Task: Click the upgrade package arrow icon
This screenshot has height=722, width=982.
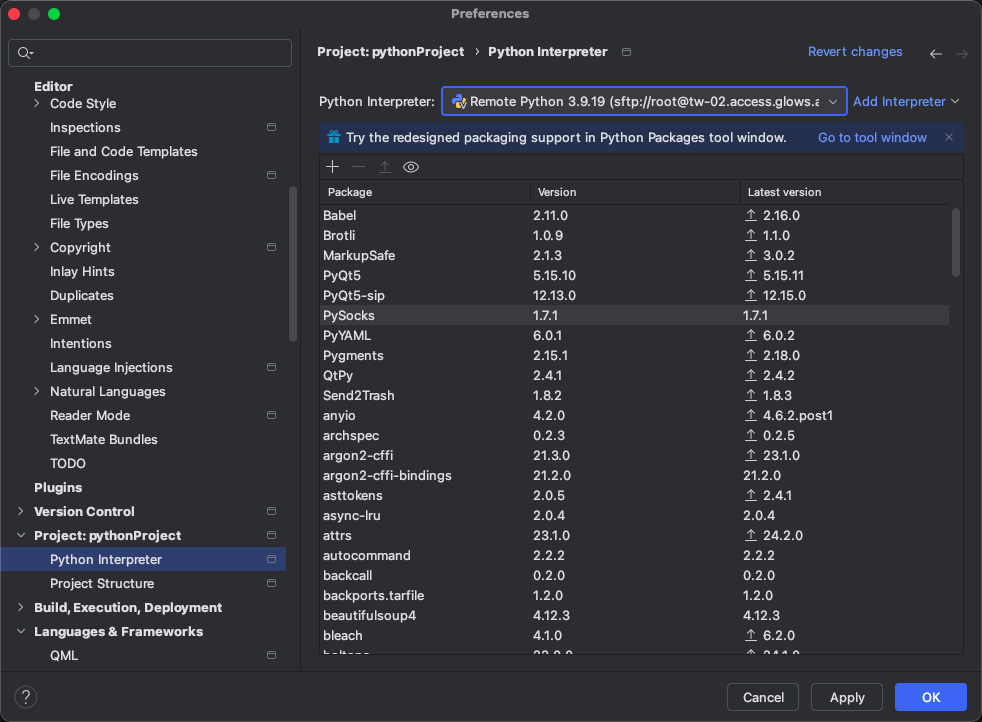Action: pyautogui.click(x=385, y=167)
